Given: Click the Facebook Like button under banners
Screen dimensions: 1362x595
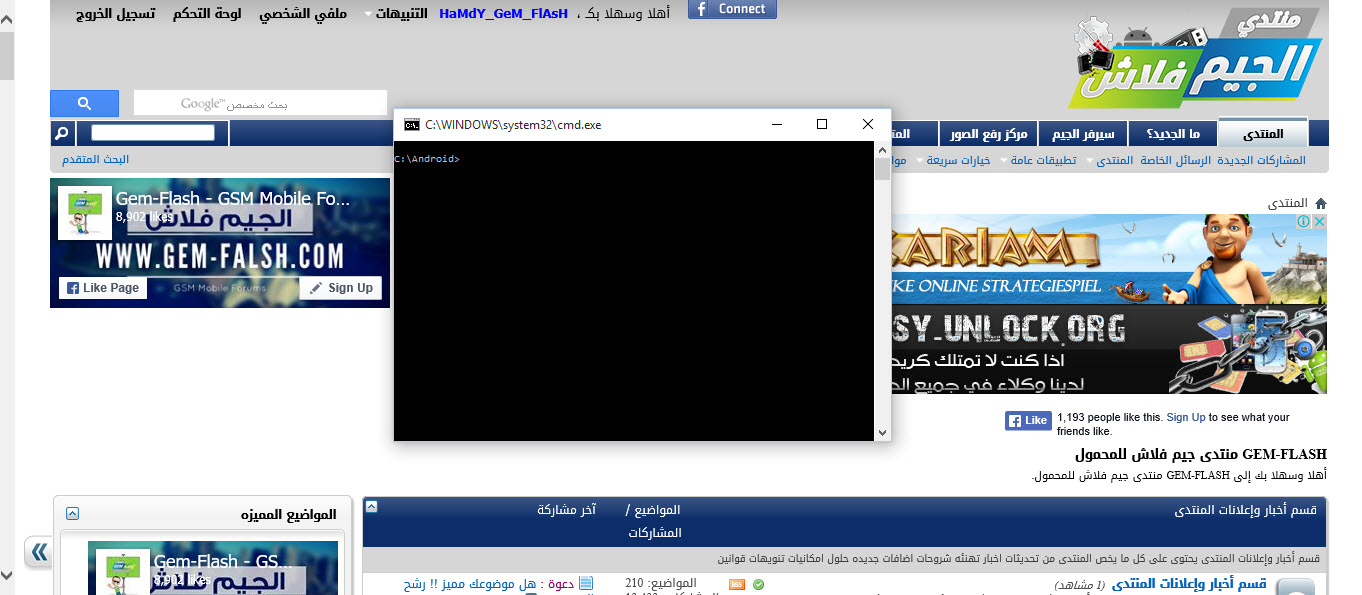Looking at the screenshot, I should 1028,421.
